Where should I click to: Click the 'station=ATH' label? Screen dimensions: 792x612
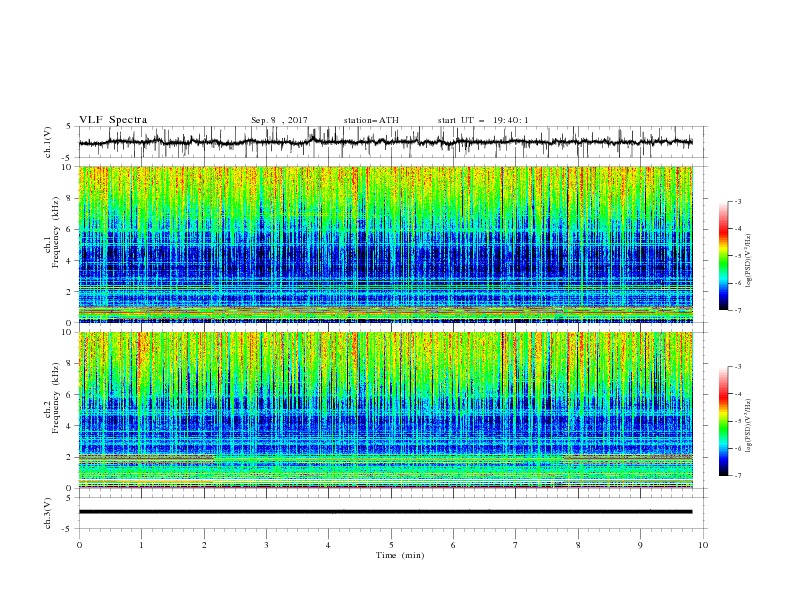coord(371,120)
